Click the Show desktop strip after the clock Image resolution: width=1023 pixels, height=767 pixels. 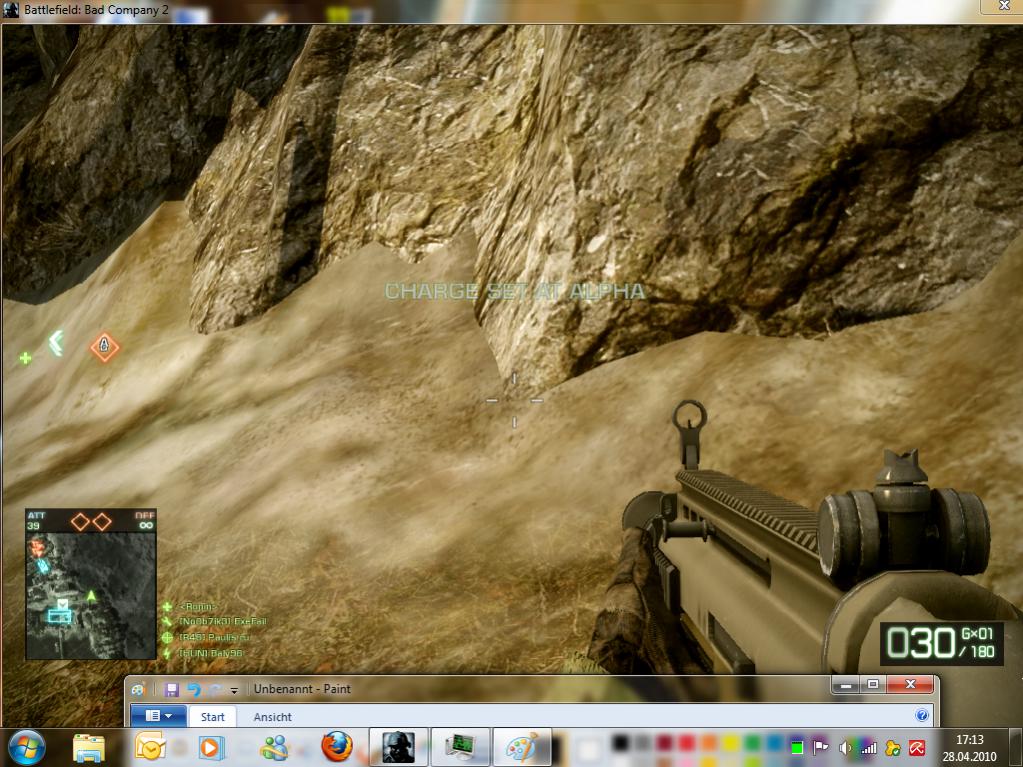(1017, 747)
